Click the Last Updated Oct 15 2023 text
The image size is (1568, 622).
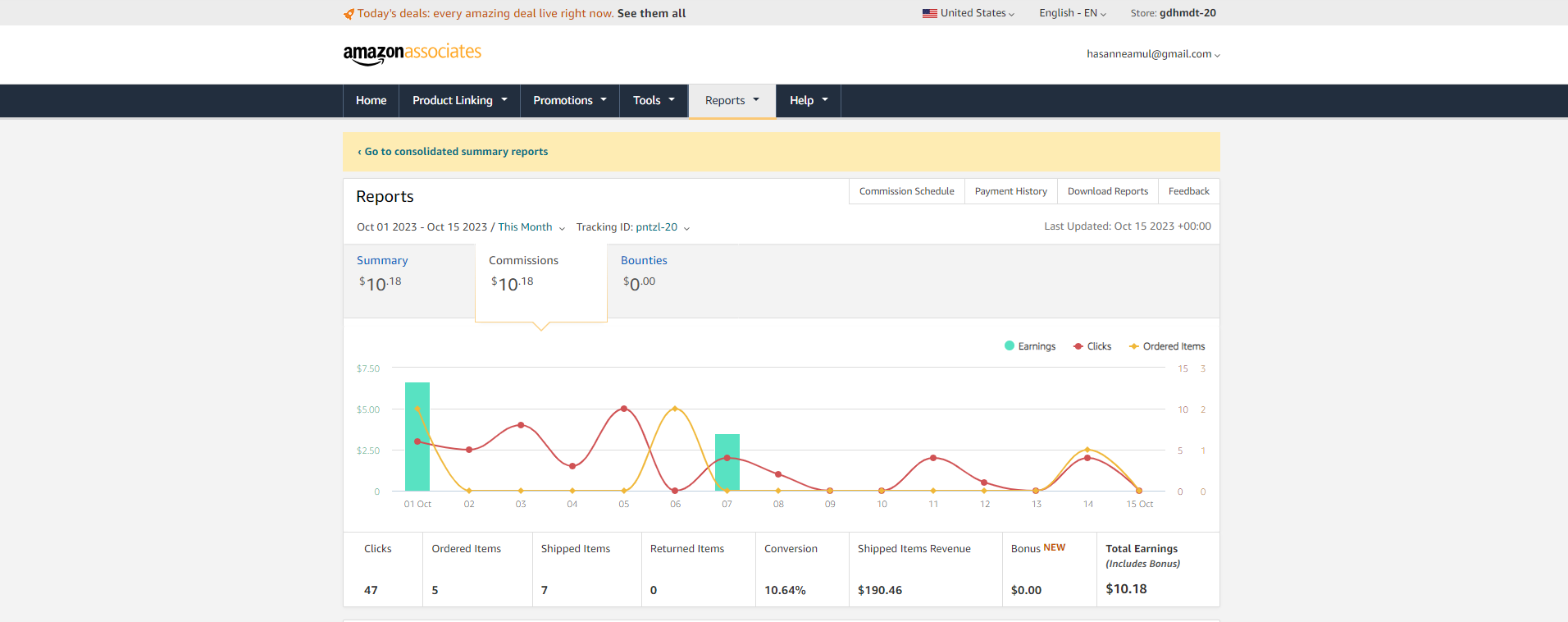click(1128, 226)
